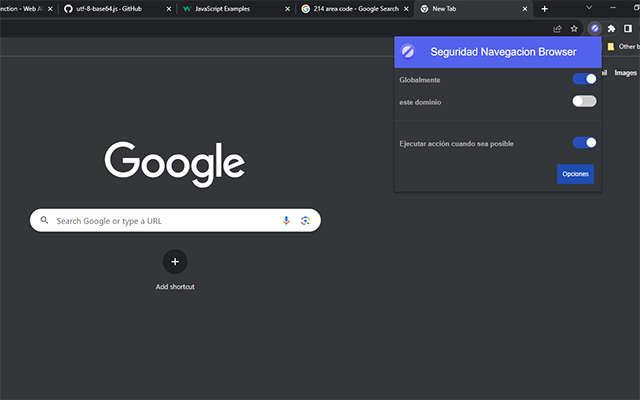Bookmark this tab with the star icon

(x=574, y=29)
